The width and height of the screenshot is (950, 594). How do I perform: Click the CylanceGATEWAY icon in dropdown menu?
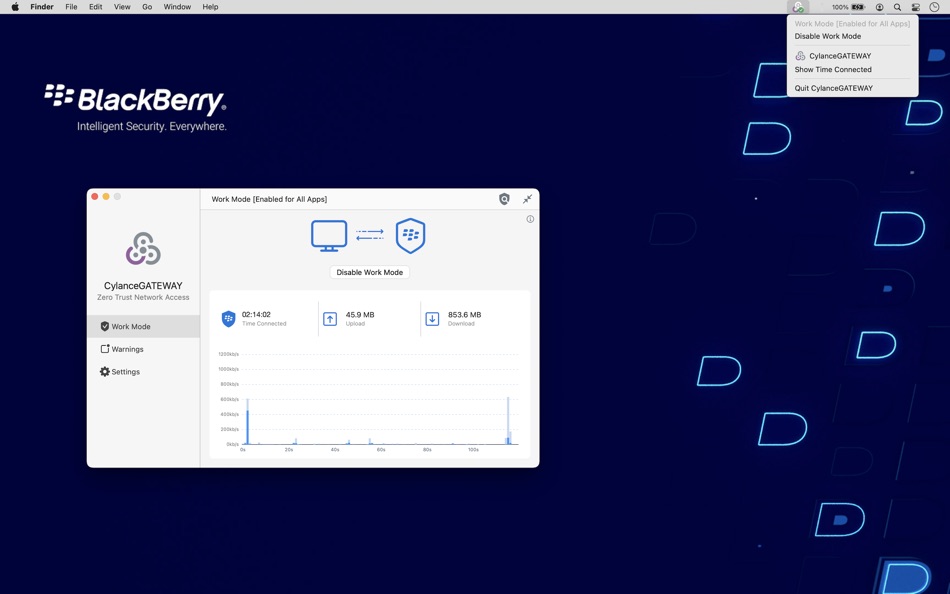(x=800, y=56)
